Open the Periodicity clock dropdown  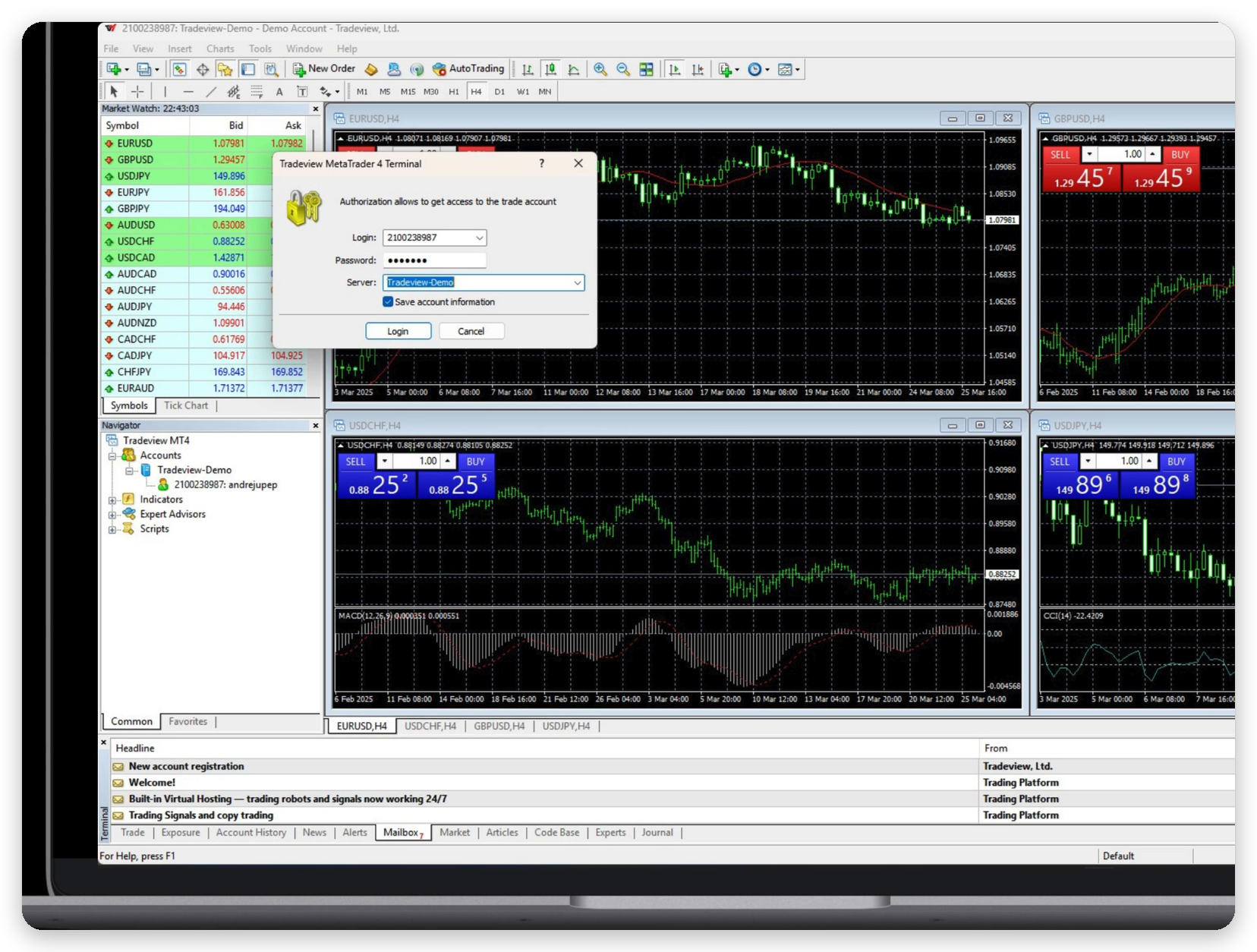[x=758, y=69]
